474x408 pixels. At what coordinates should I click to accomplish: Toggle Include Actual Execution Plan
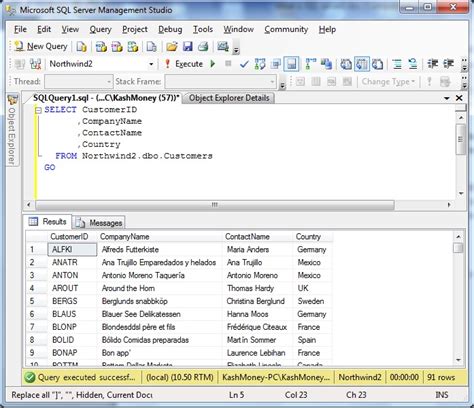point(311,64)
